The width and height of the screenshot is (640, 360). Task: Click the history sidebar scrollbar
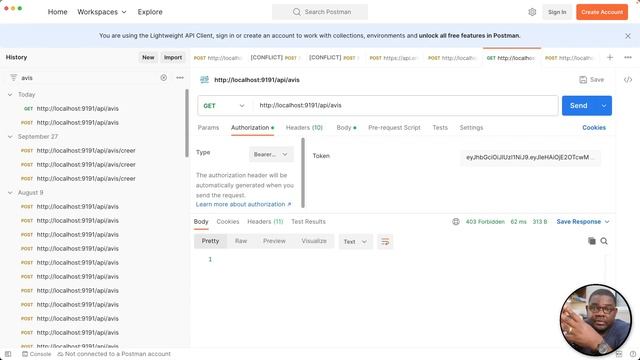coord(187,122)
